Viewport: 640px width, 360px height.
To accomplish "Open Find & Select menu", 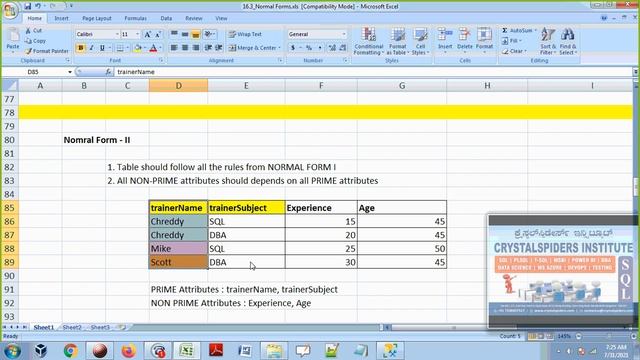I will (568, 41).
